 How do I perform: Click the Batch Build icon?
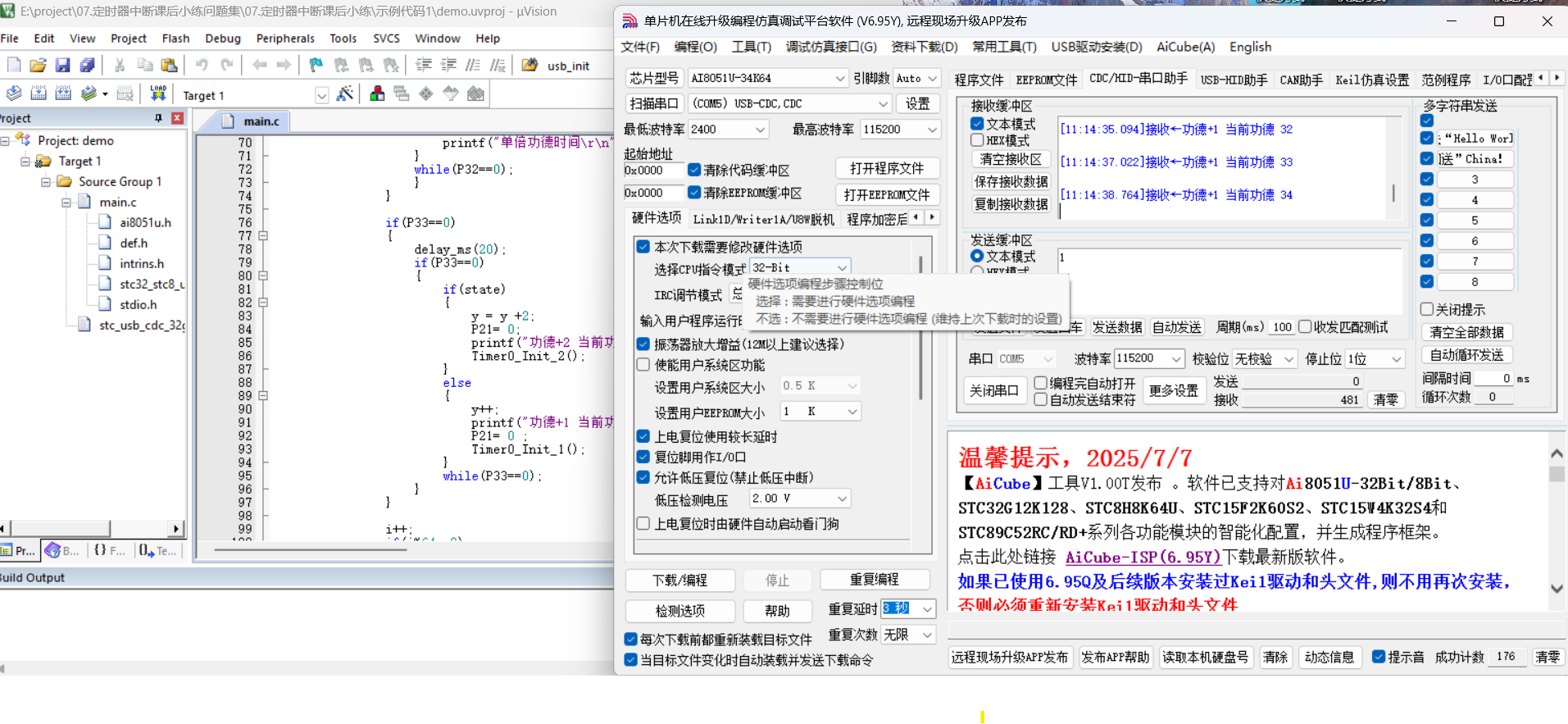[x=89, y=93]
